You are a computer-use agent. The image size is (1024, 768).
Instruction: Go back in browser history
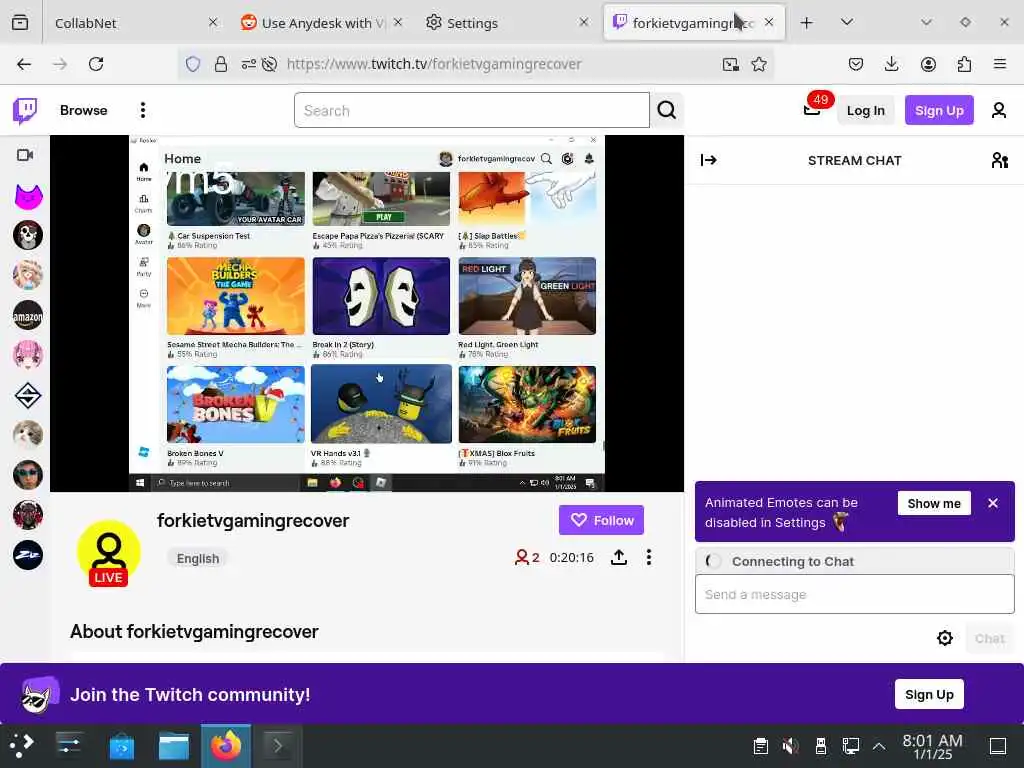click(x=24, y=64)
